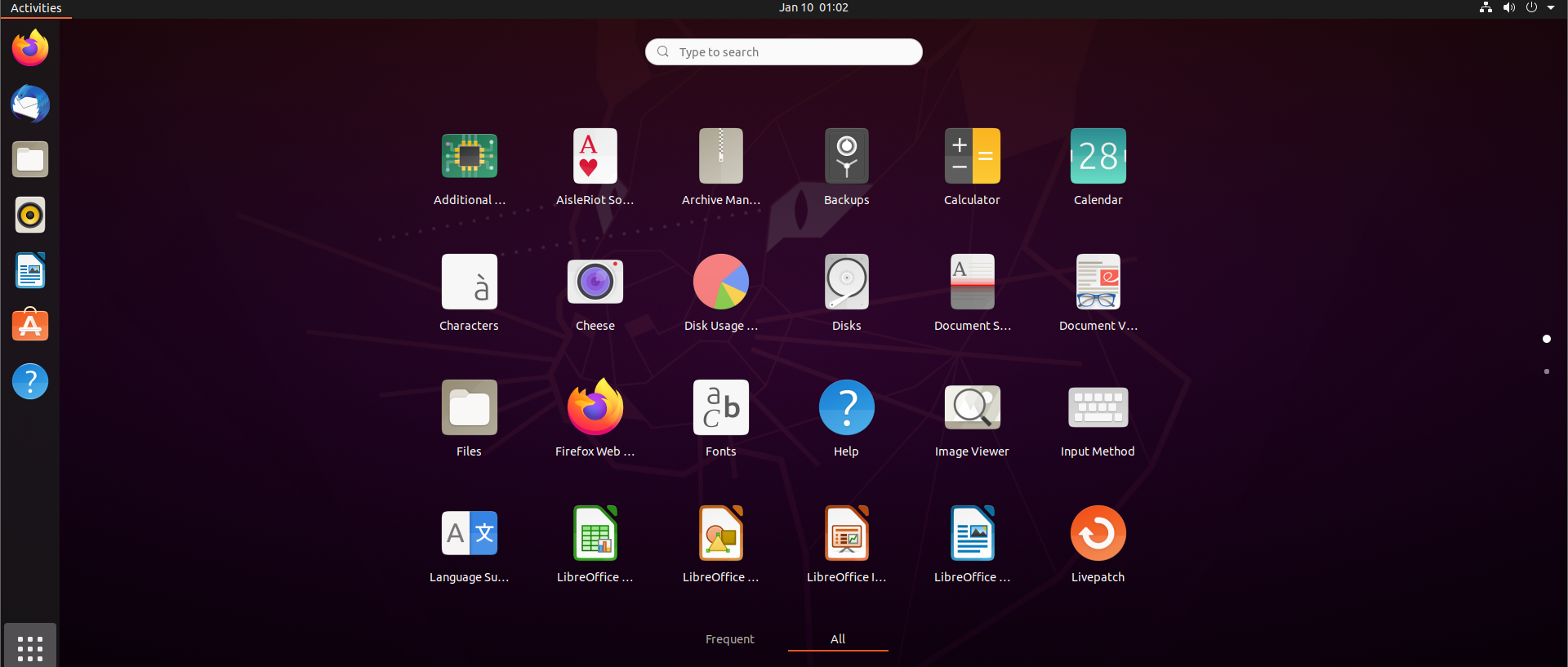1568x667 pixels.
Task: Open Files manager from the dock
Action: pos(30,159)
